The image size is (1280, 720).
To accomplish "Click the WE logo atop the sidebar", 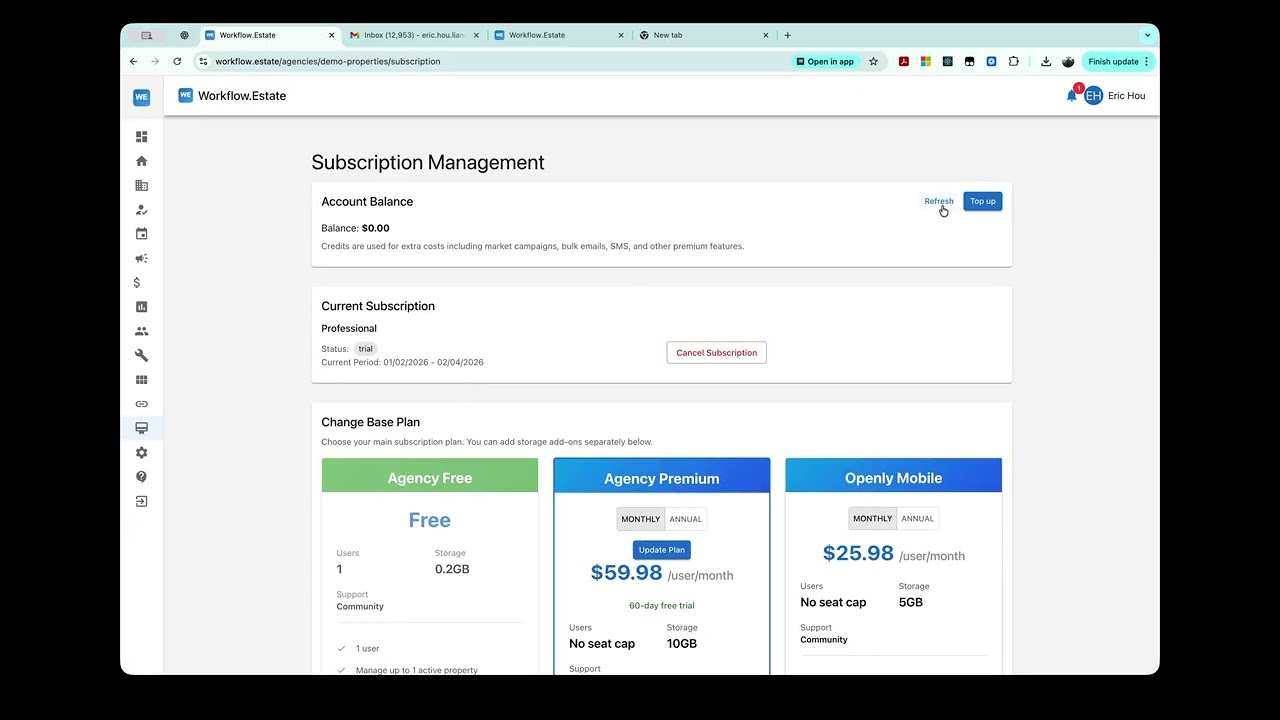I will pyautogui.click(x=141, y=97).
